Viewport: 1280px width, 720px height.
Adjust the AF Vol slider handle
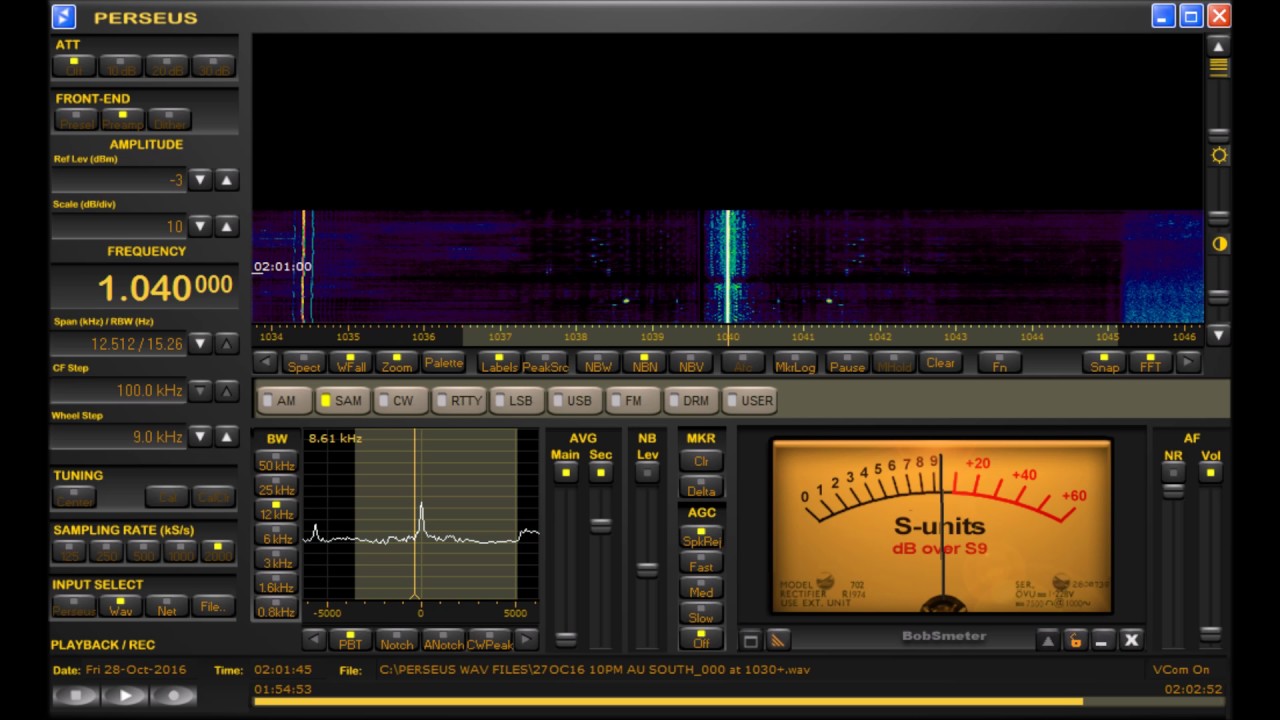[1210, 634]
